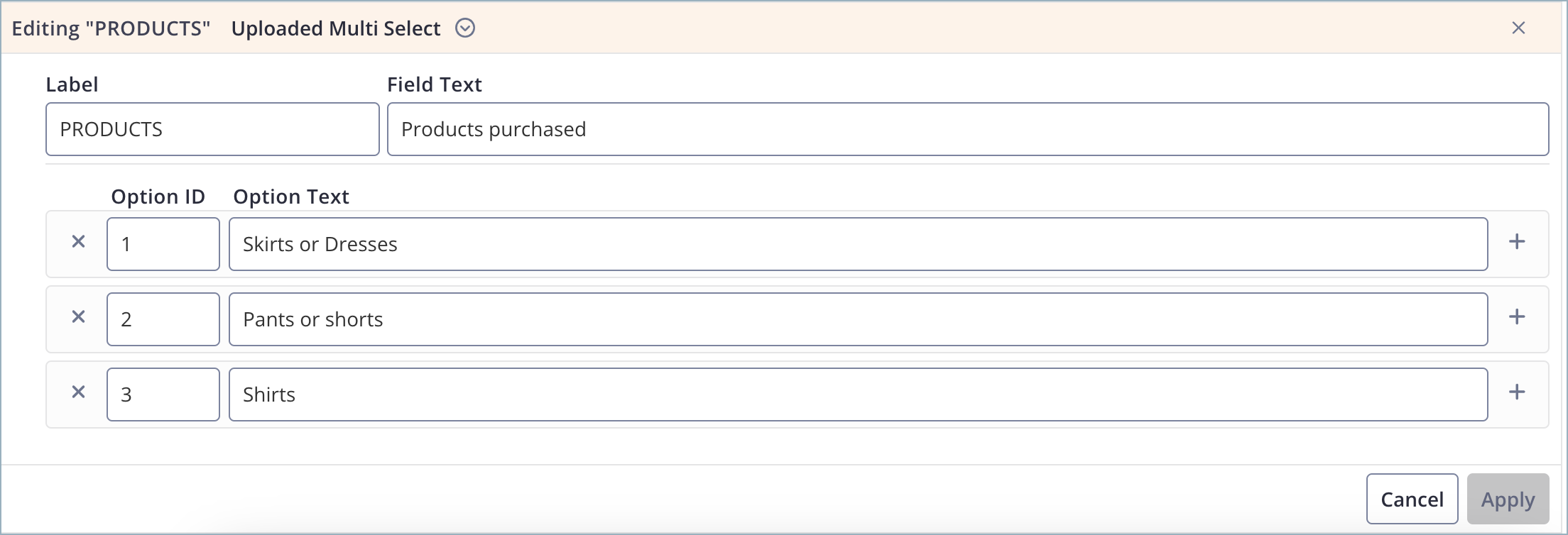This screenshot has height=535, width=1568.
Task: Remove the "Shirts" option row
Action: pos(78,392)
